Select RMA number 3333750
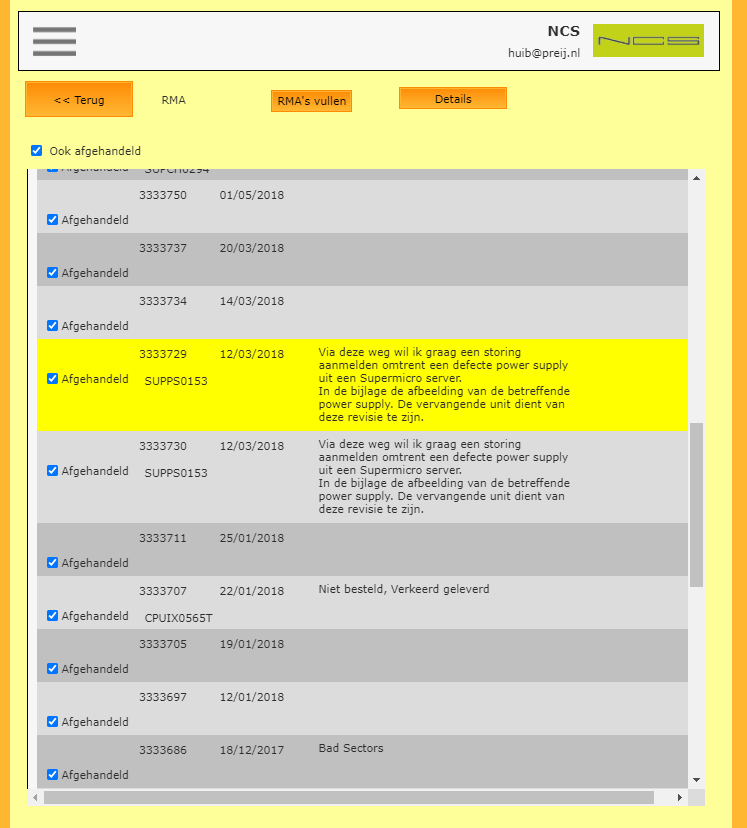This screenshot has width=747, height=828. tap(163, 195)
